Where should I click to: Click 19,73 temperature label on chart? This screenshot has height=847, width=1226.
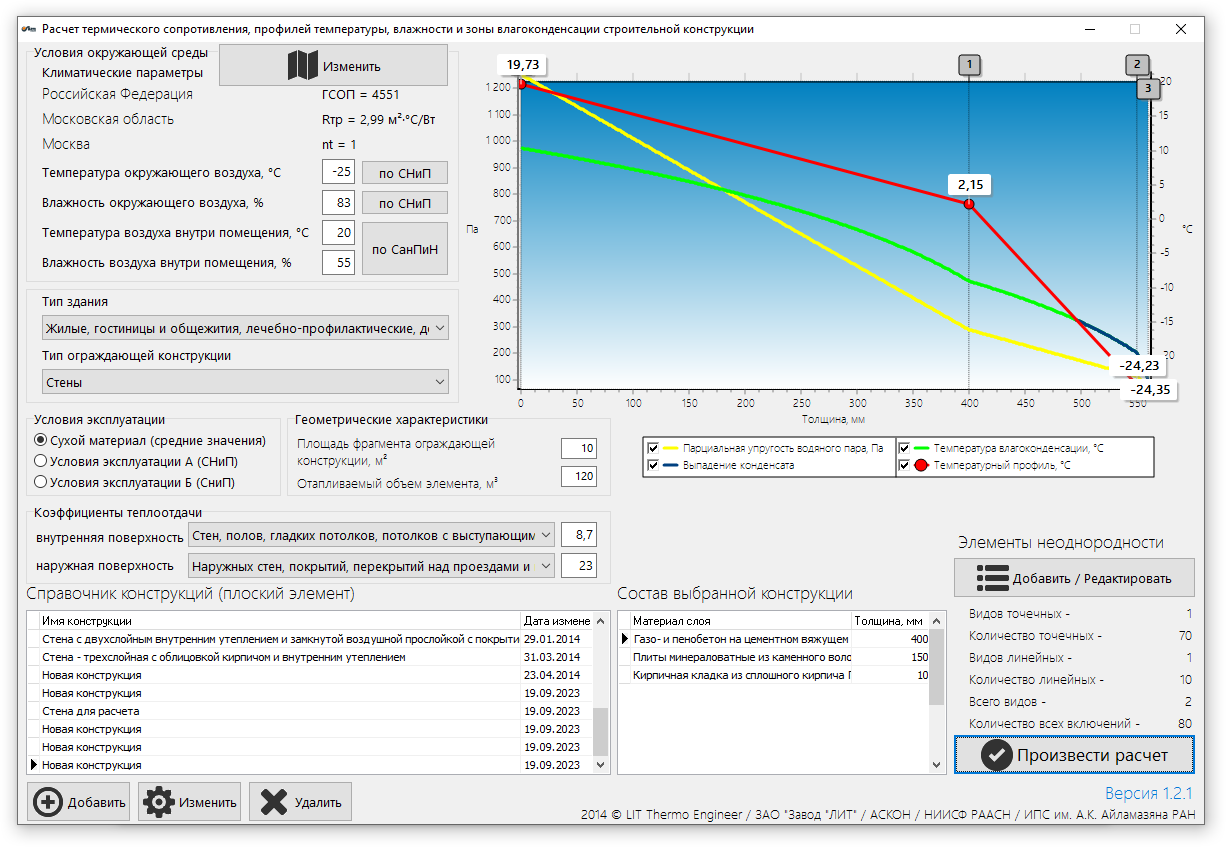point(522,65)
